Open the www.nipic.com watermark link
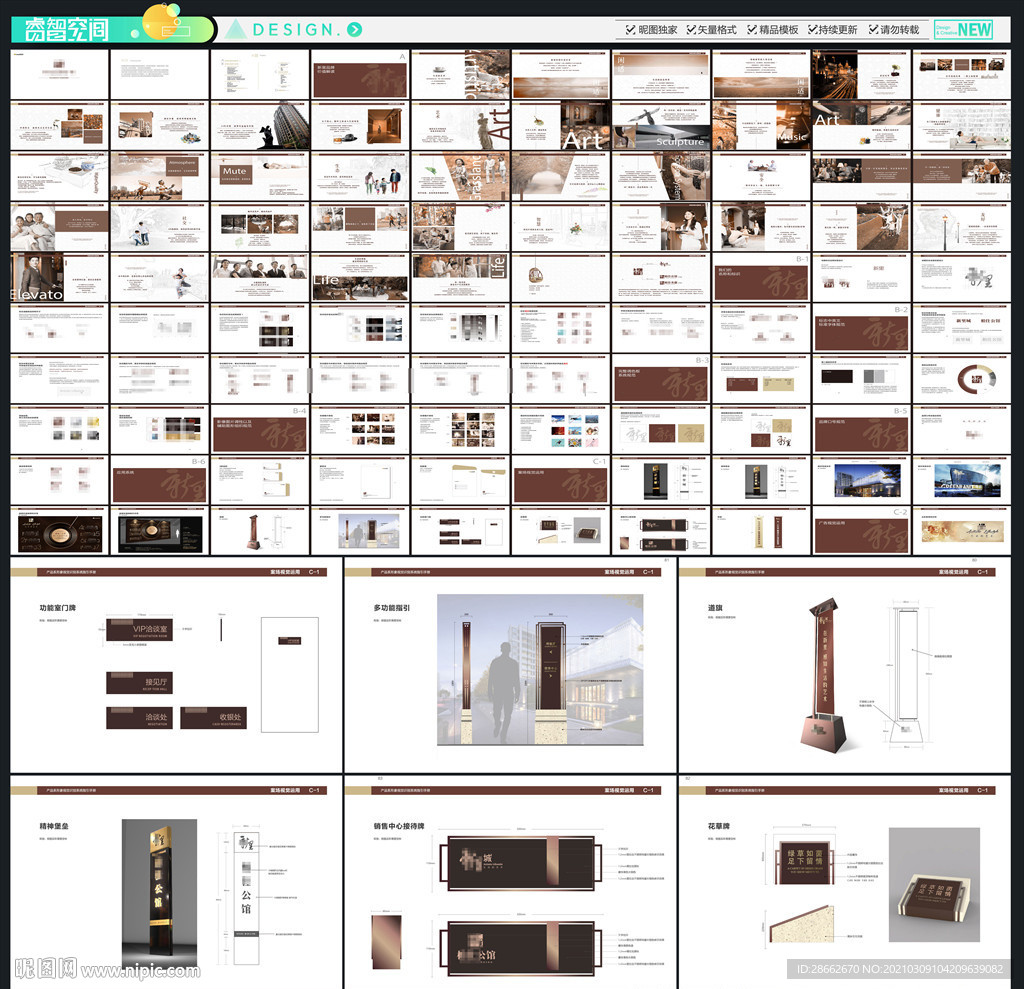 click(x=140, y=970)
